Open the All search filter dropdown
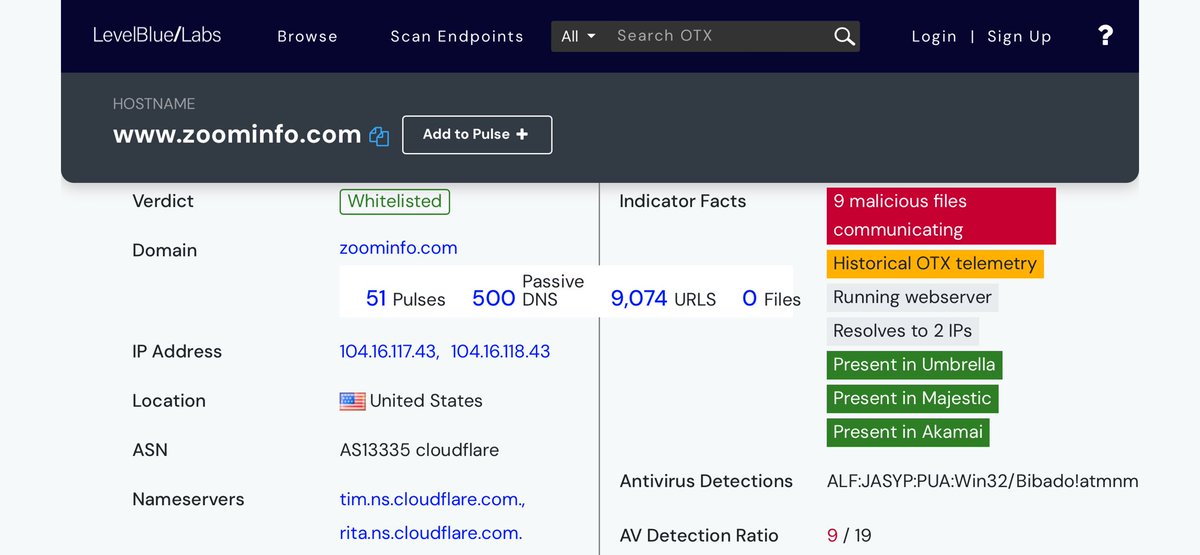The image size is (1200, 555). (x=578, y=36)
